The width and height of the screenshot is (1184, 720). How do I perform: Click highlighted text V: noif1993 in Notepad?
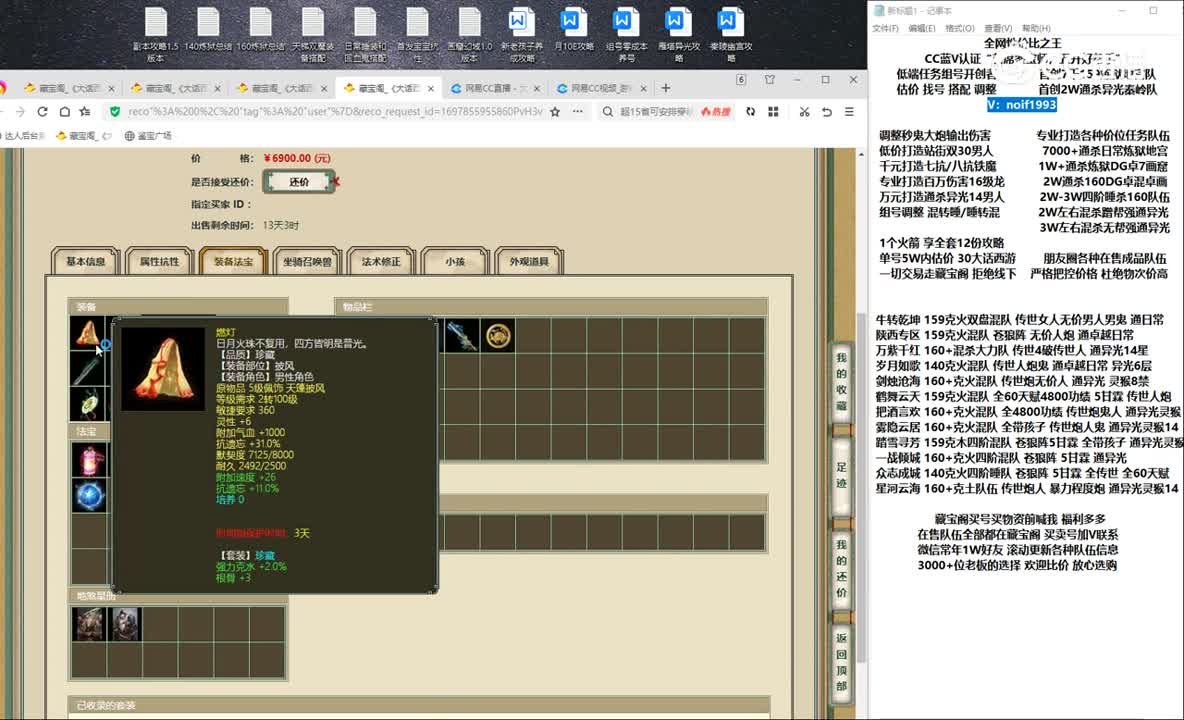[1021, 105]
